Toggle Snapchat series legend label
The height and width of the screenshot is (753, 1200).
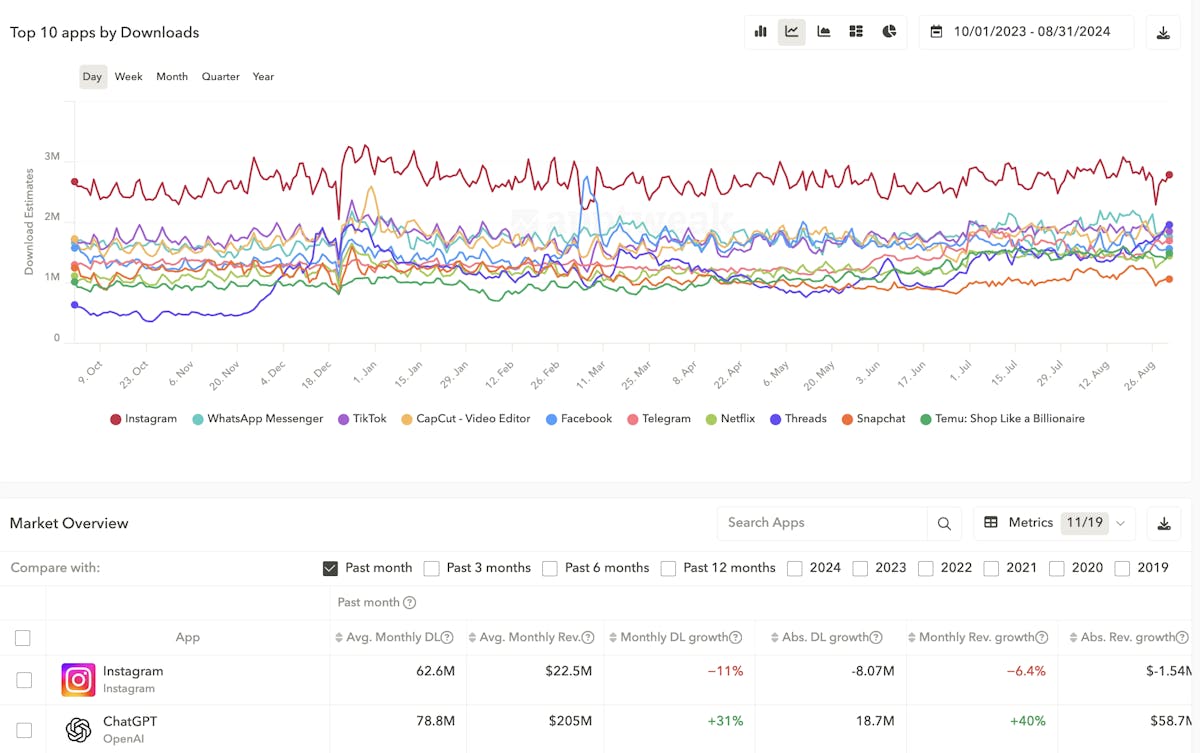pos(881,419)
